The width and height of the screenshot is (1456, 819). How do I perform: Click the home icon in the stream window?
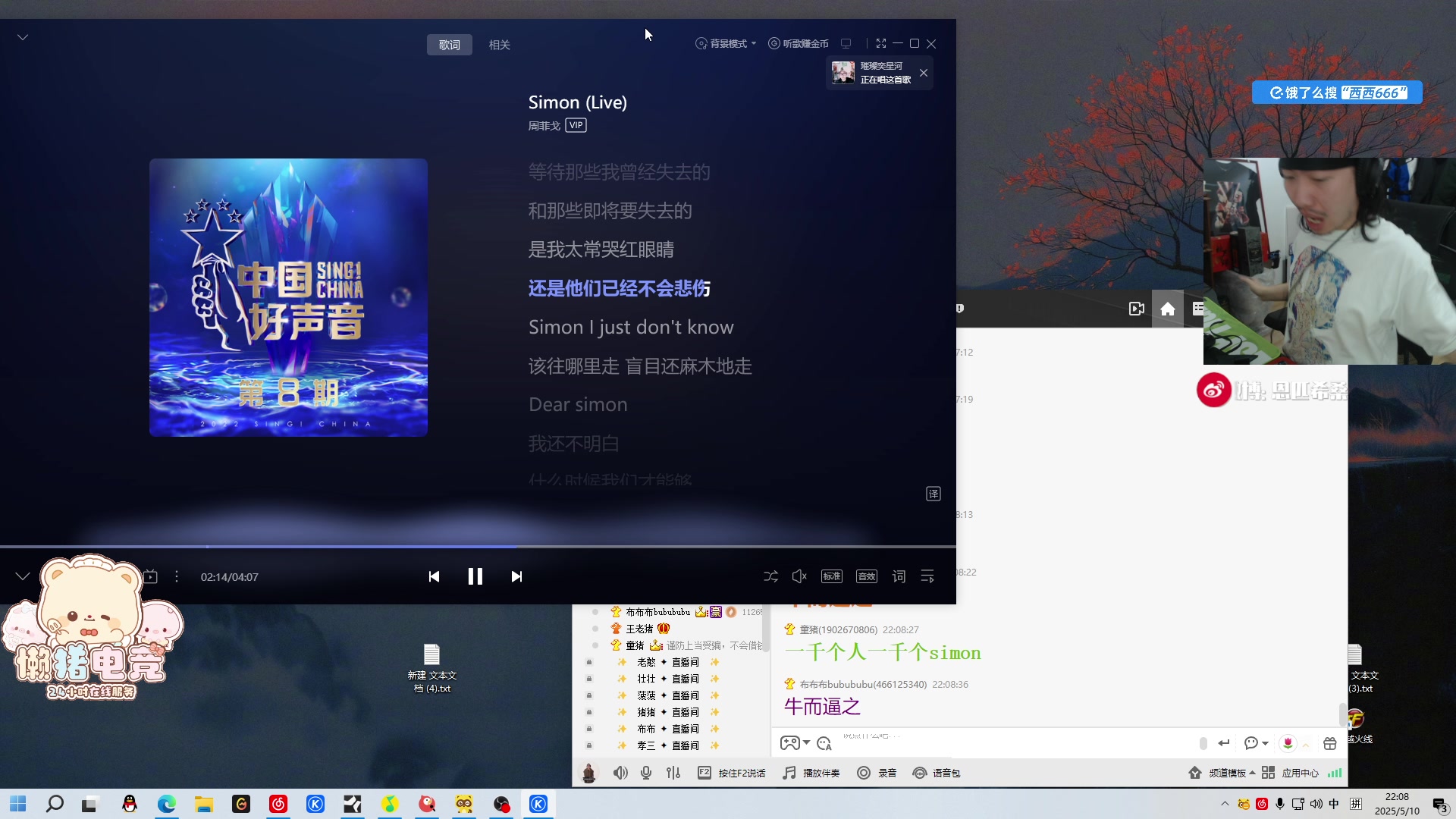coord(1168,309)
